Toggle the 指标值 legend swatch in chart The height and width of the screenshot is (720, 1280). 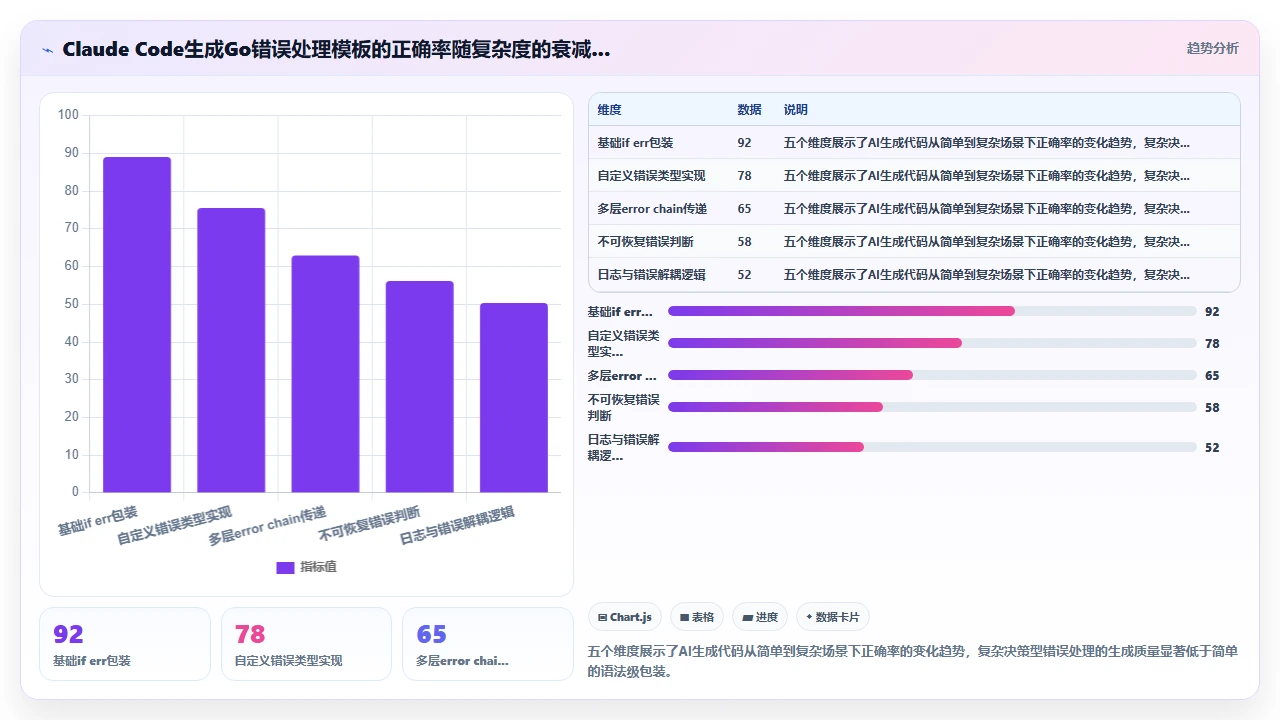click(x=285, y=567)
